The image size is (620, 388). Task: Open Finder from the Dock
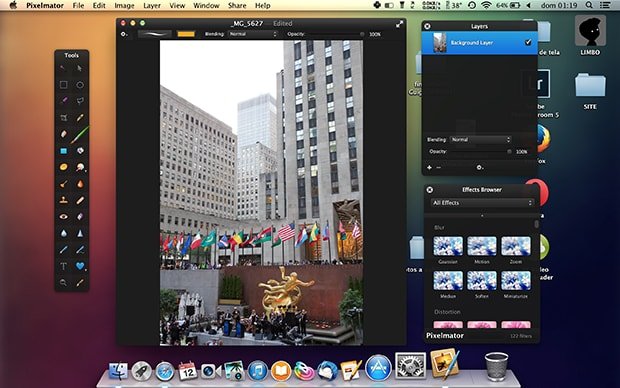pyautogui.click(x=118, y=371)
